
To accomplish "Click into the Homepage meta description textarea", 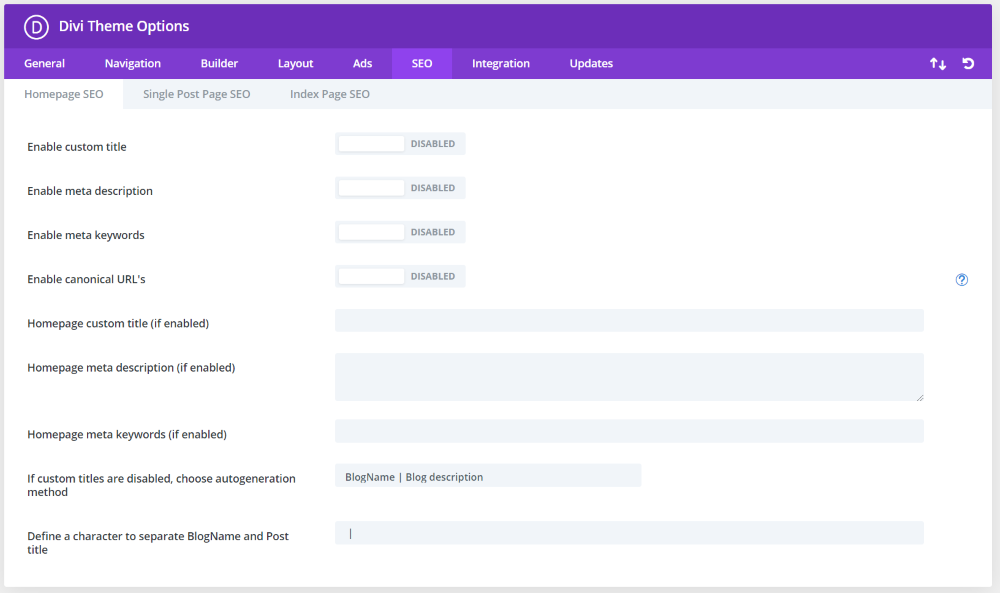I will [x=629, y=377].
